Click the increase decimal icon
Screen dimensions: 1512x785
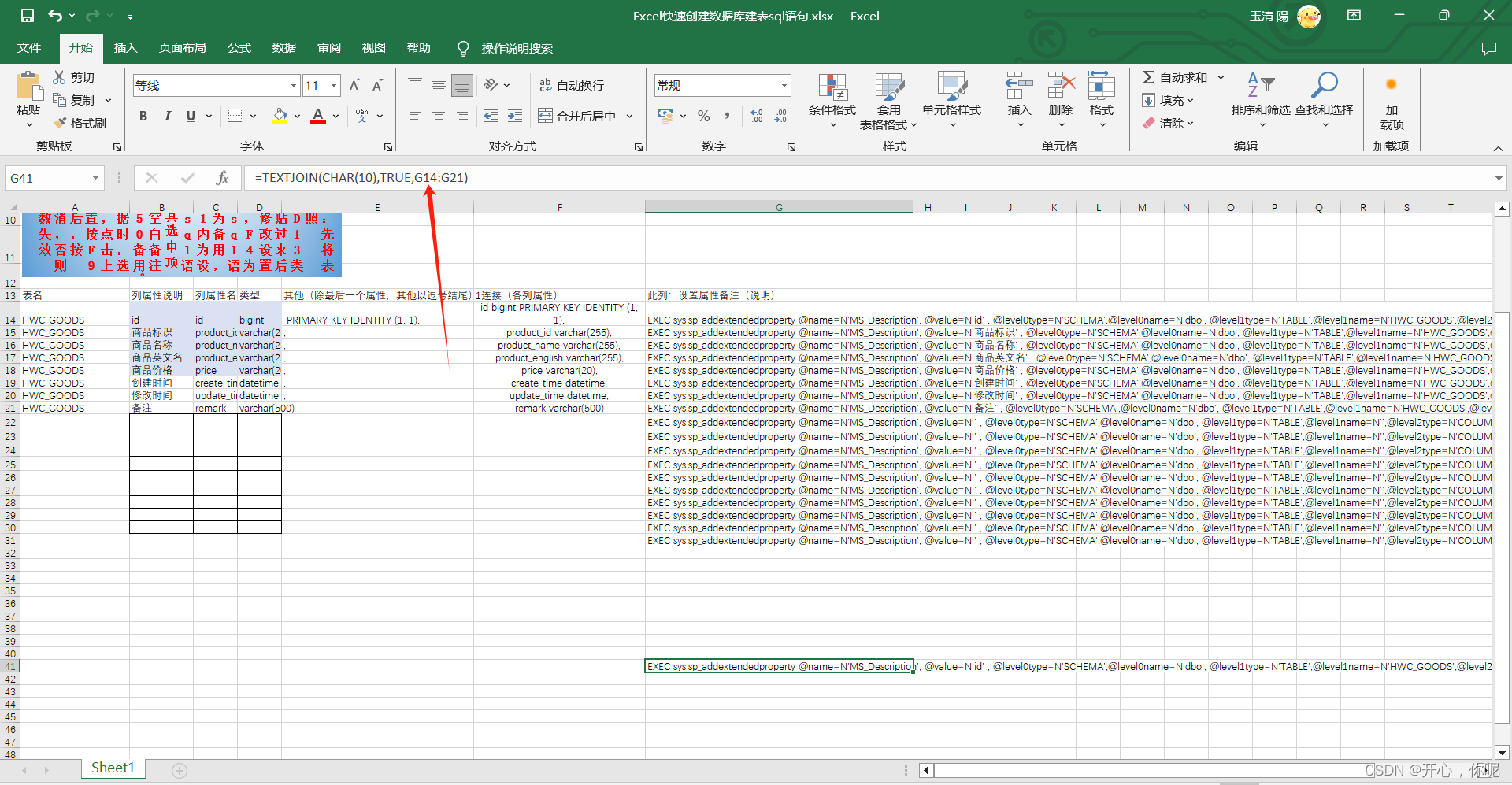click(x=757, y=116)
